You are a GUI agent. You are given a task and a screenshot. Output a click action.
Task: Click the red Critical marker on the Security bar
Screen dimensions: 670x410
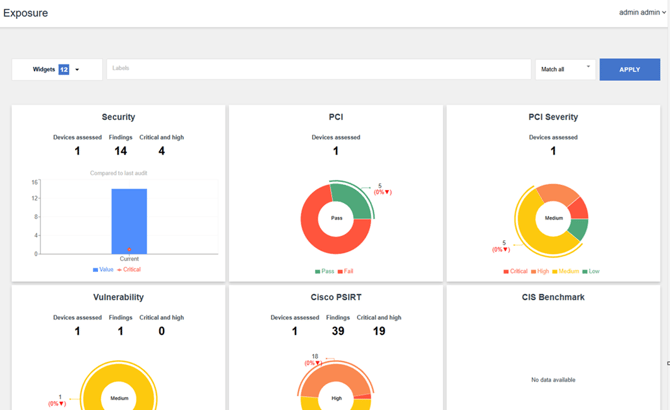point(129,249)
